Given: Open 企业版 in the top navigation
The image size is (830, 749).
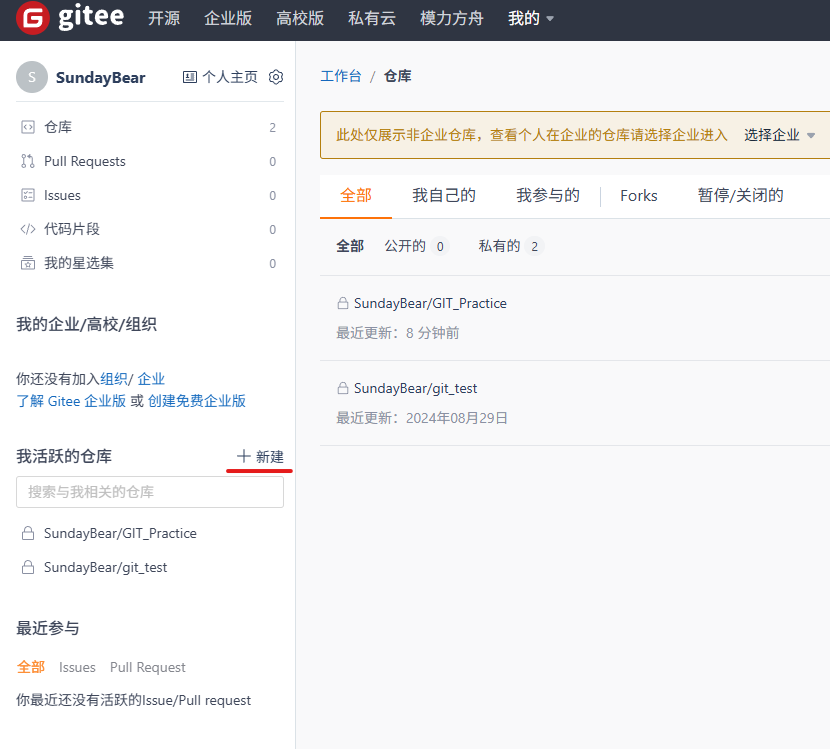Looking at the screenshot, I should point(228,19).
